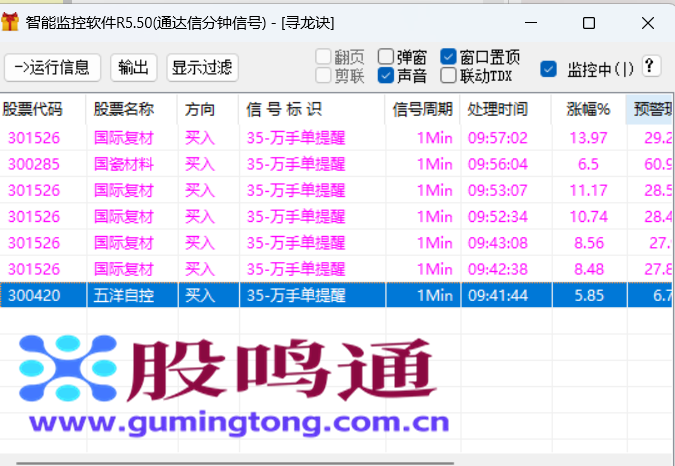
Task: Click the 方向 column header
Action: tap(208, 109)
